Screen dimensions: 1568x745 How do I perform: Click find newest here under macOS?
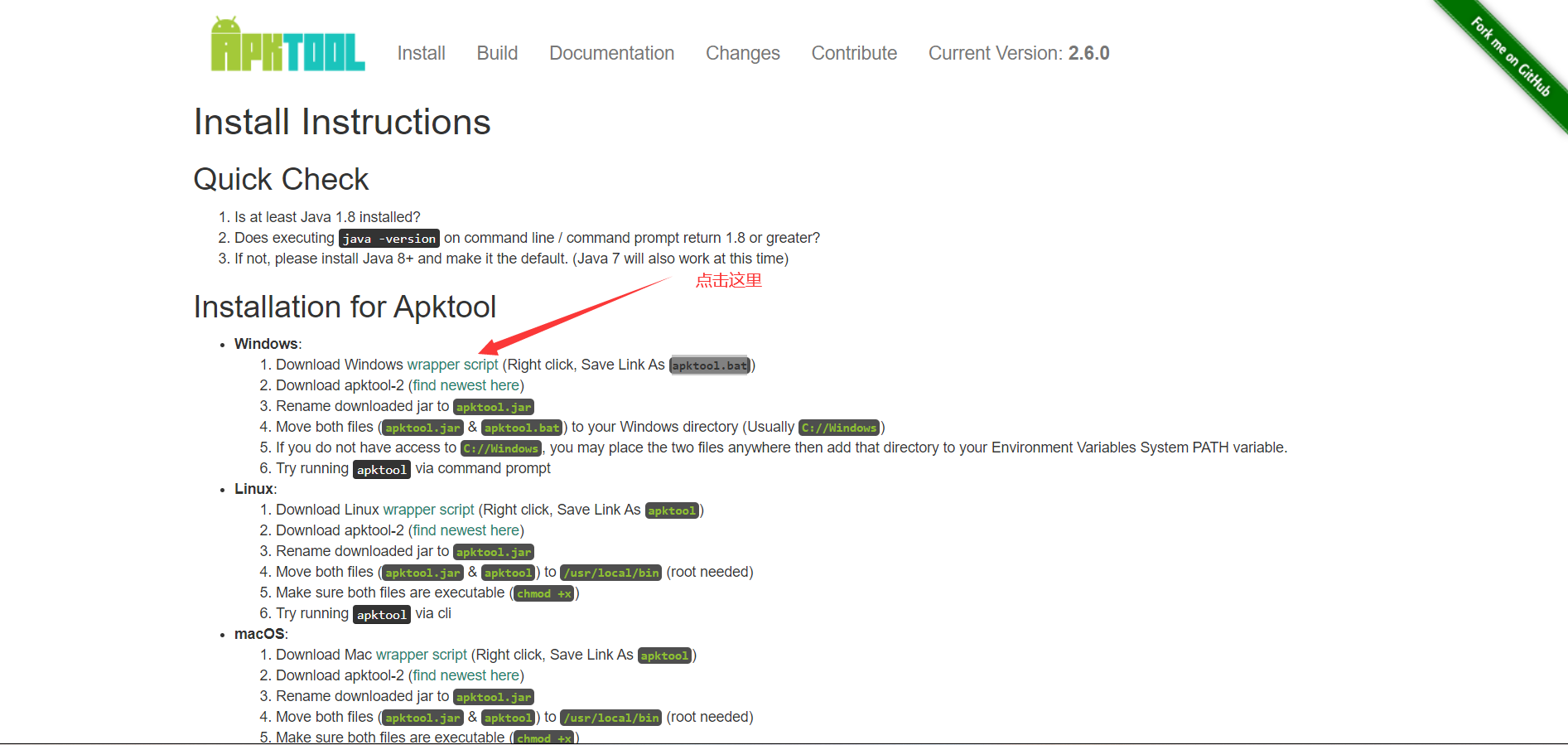pos(466,675)
